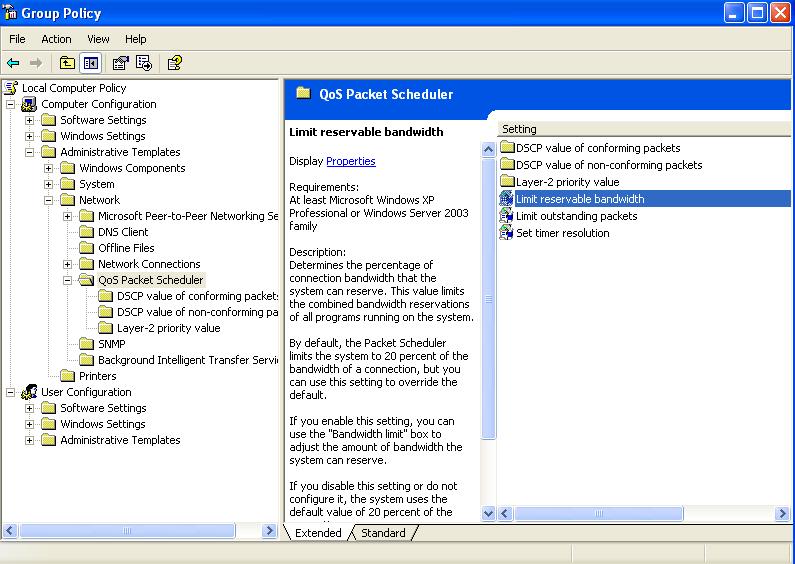
Task: Click the DSCP value of conforming packets folder icon in list
Action: click(508, 148)
